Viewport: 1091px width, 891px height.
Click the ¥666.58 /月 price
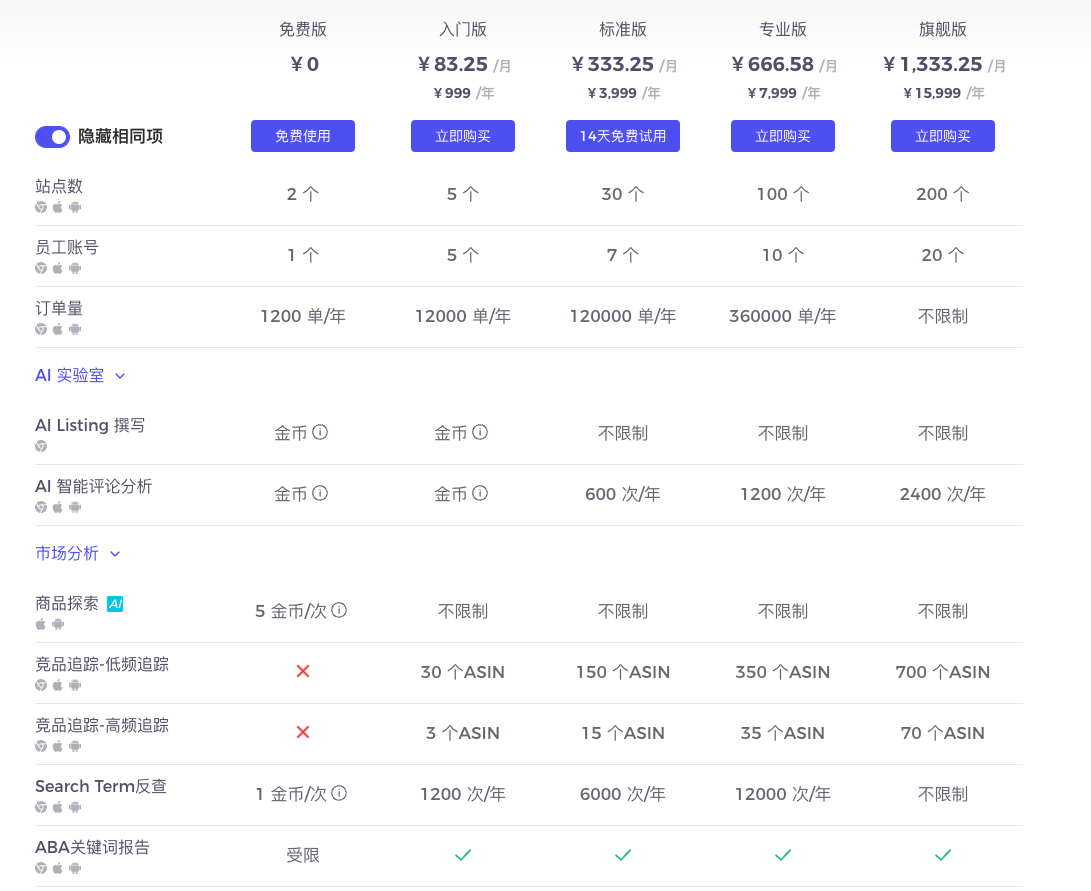[784, 65]
